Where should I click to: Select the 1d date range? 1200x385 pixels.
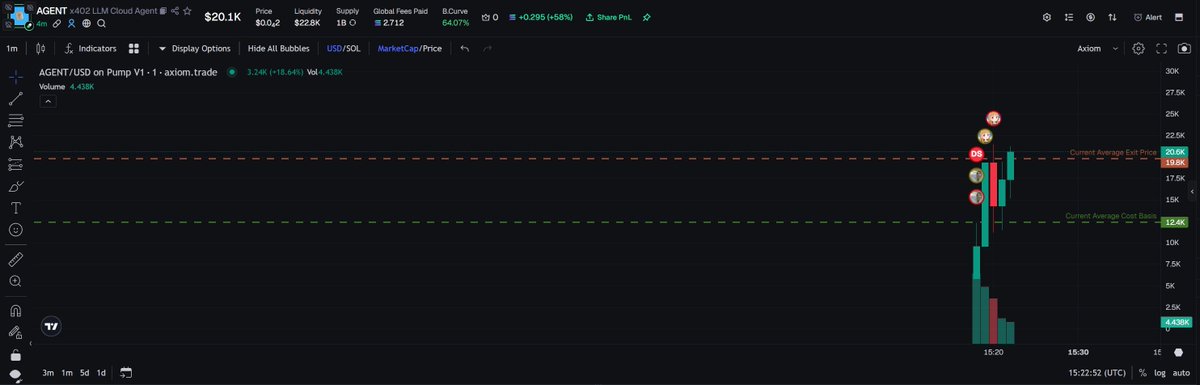coord(101,373)
